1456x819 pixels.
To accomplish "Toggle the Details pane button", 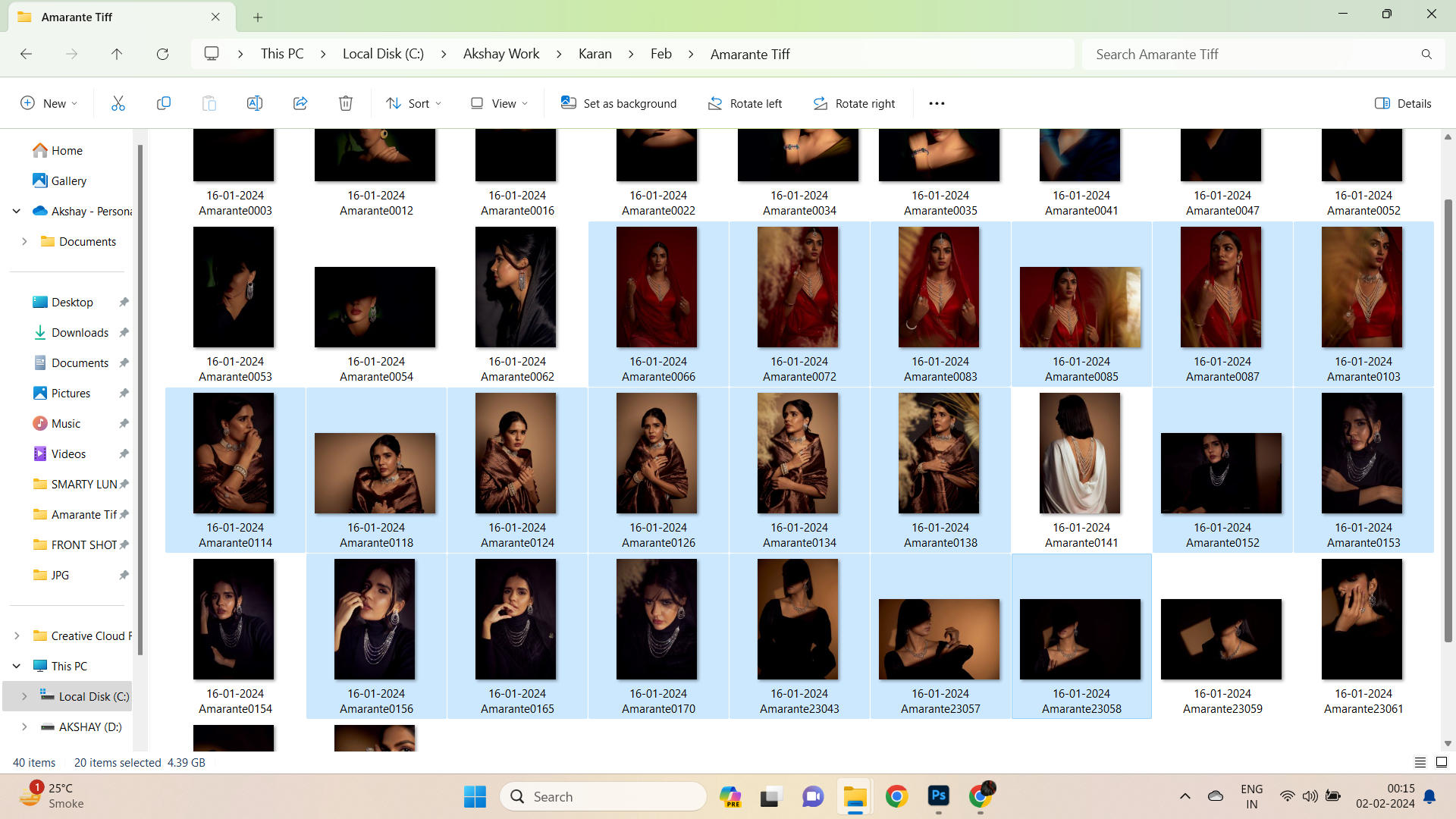I will click(1403, 103).
